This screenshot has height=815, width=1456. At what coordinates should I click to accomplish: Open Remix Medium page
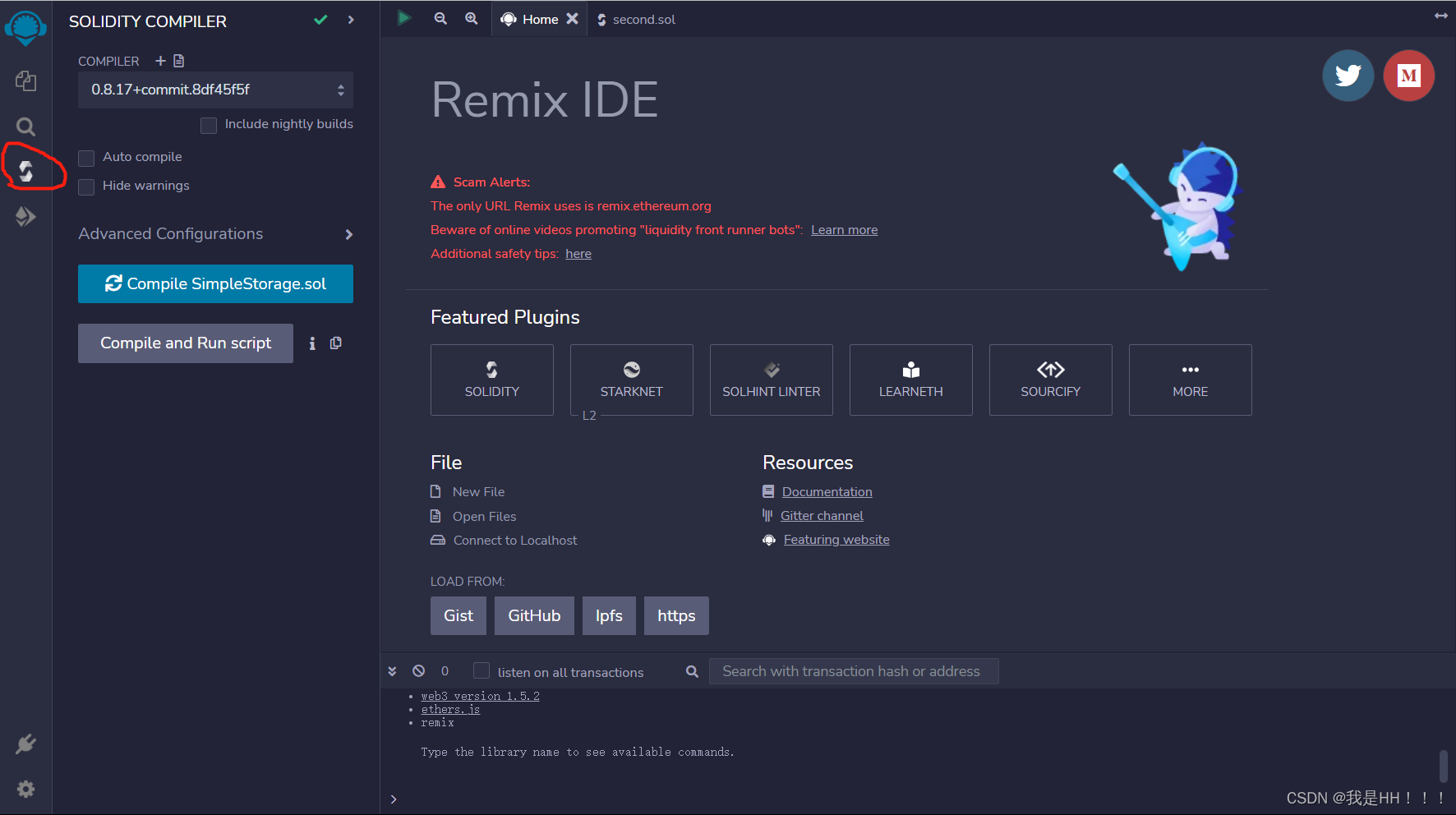(1408, 76)
